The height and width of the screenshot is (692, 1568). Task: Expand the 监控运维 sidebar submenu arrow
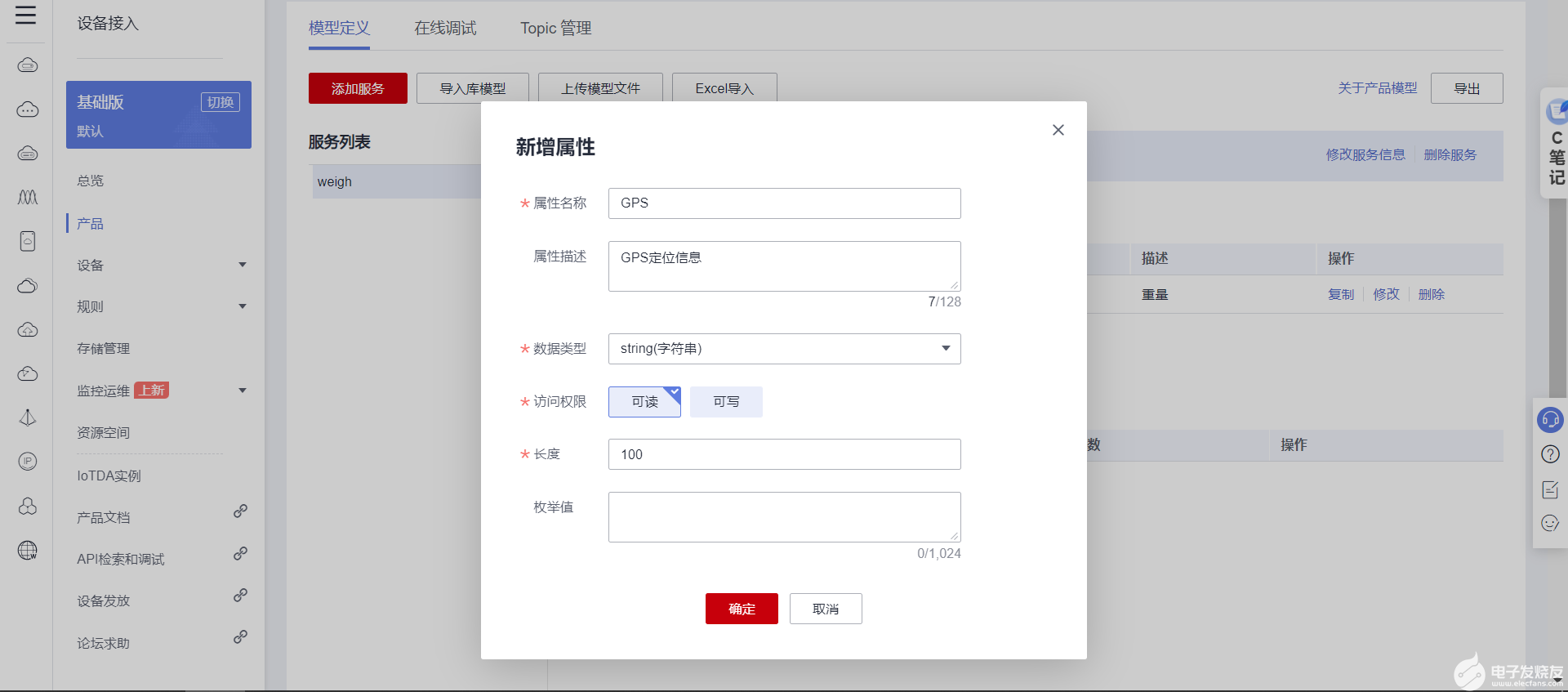click(x=243, y=391)
